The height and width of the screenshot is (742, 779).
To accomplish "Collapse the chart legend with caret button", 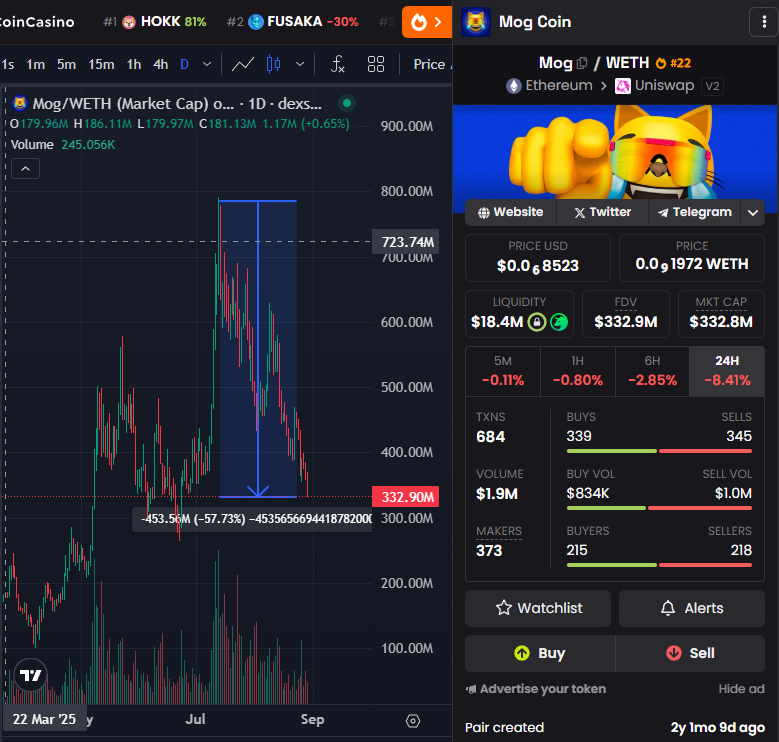I will click(x=25, y=169).
